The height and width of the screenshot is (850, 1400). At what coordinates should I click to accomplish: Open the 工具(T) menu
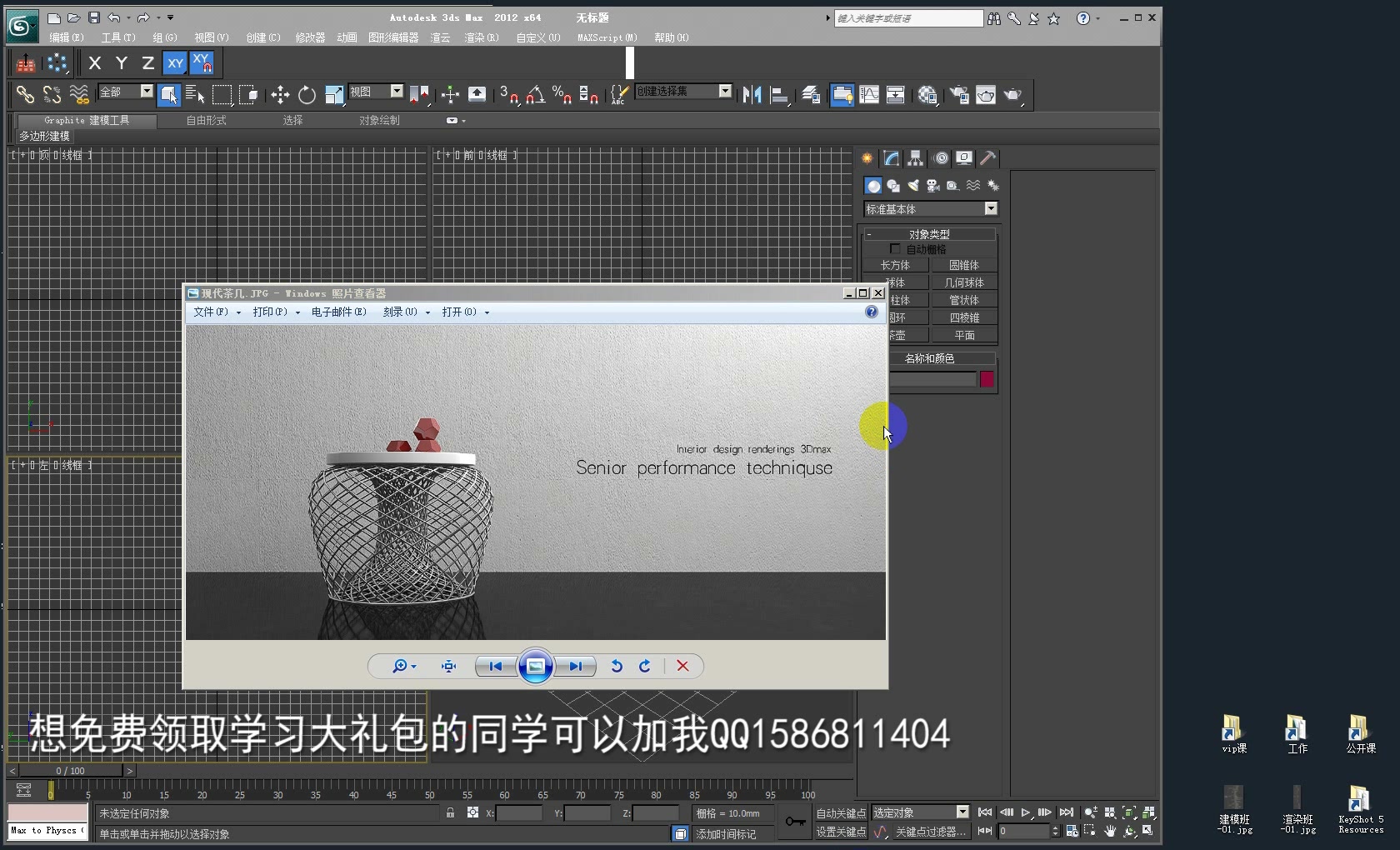(x=118, y=37)
